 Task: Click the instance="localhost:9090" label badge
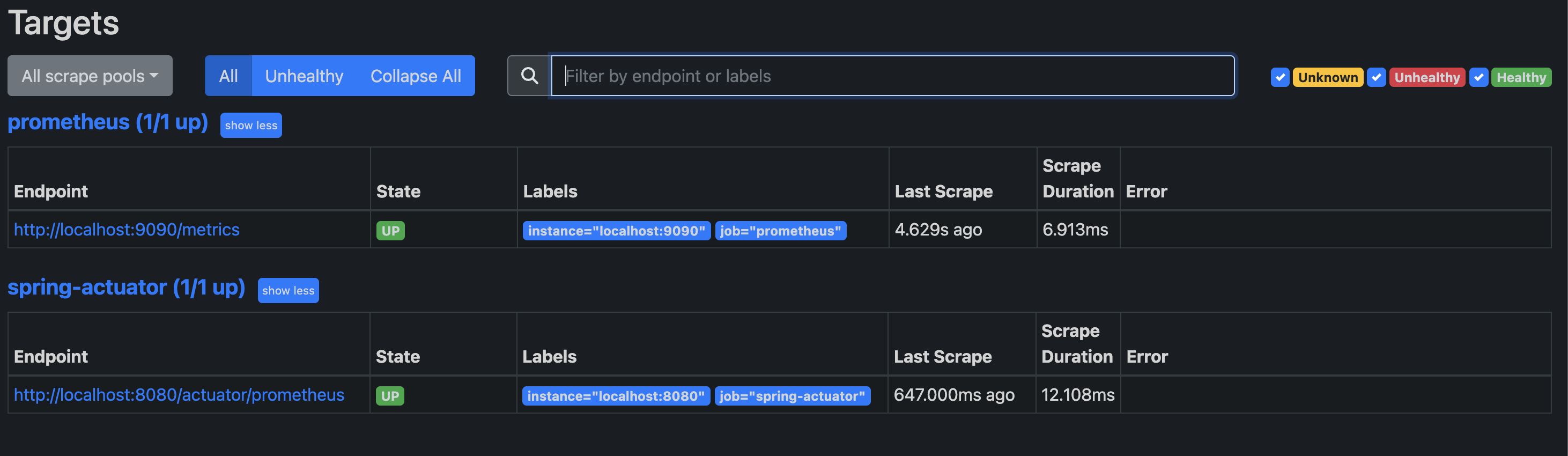click(x=616, y=231)
